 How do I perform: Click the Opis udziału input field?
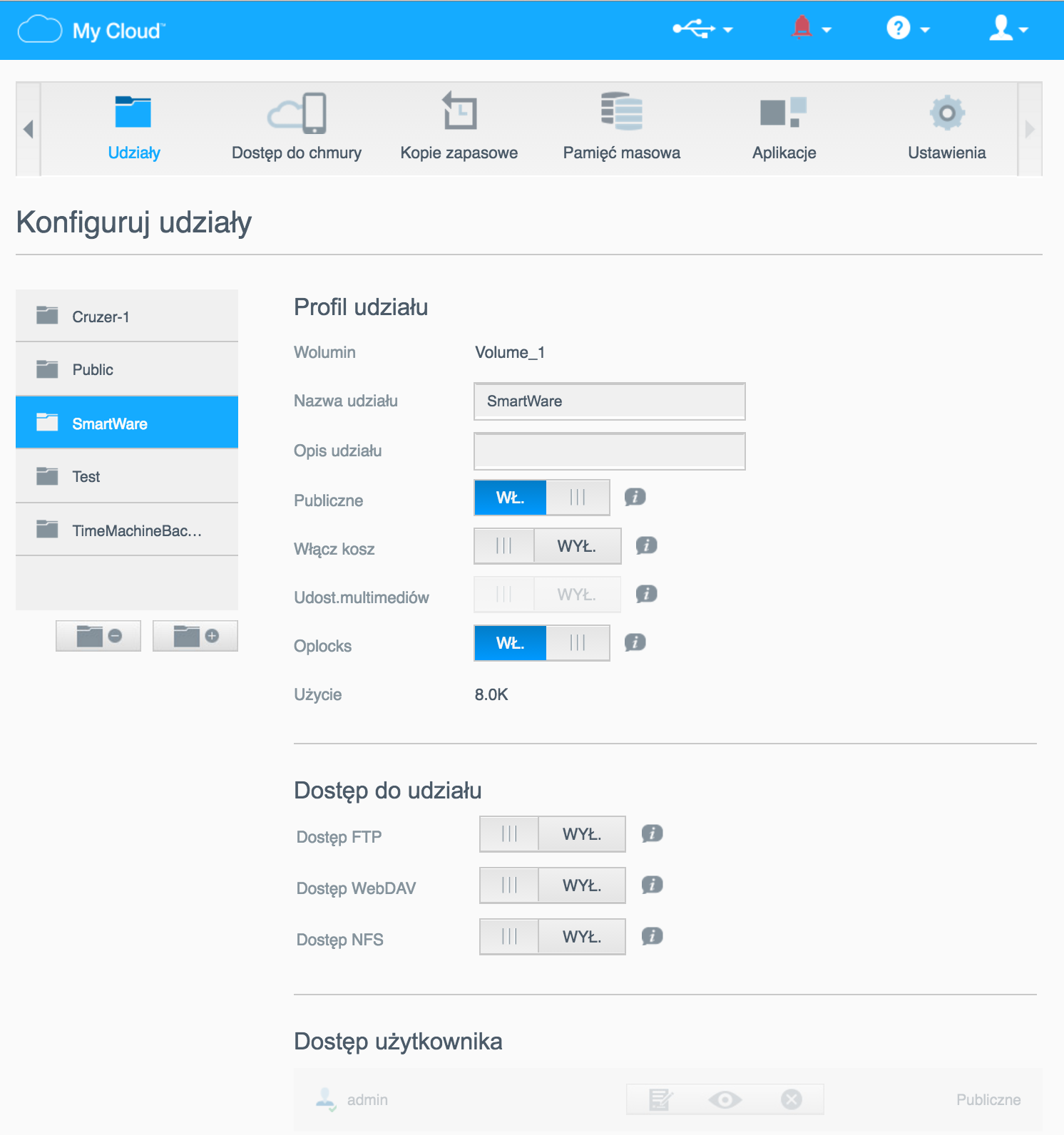[610, 451]
